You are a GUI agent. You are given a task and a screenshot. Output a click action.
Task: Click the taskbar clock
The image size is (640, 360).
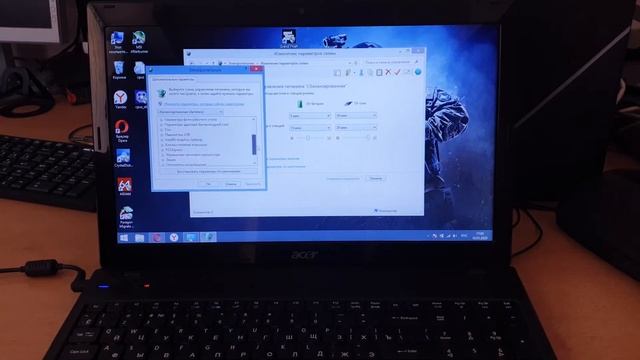(479, 236)
